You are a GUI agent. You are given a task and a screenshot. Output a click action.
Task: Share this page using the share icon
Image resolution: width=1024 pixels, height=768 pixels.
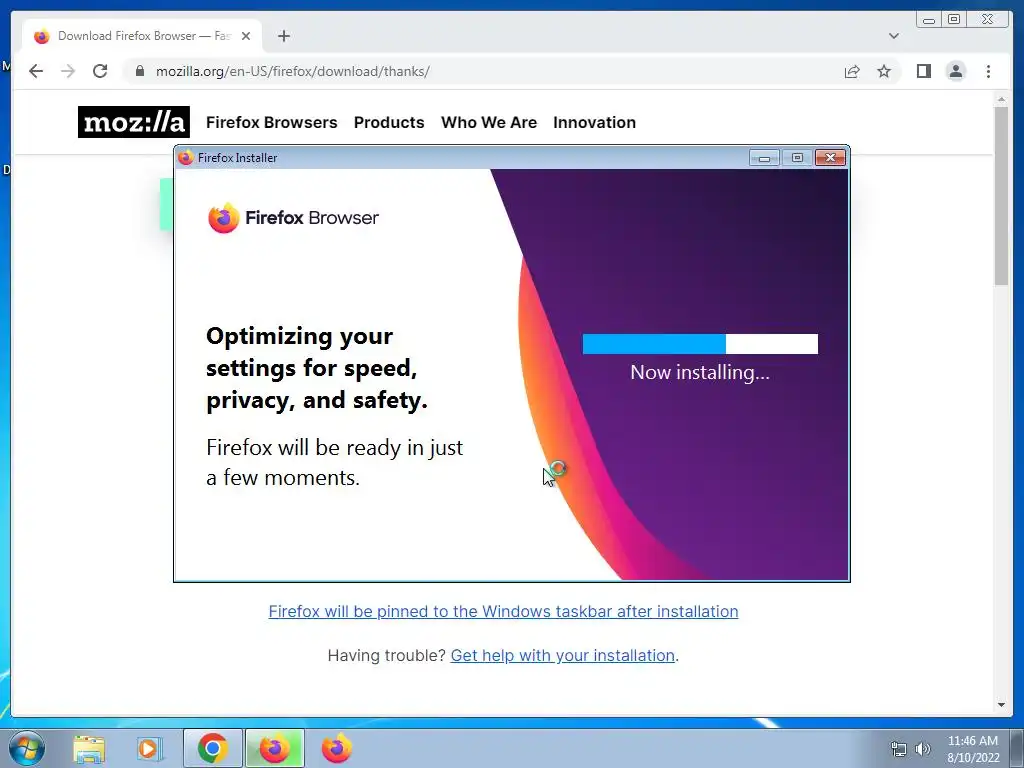852,71
